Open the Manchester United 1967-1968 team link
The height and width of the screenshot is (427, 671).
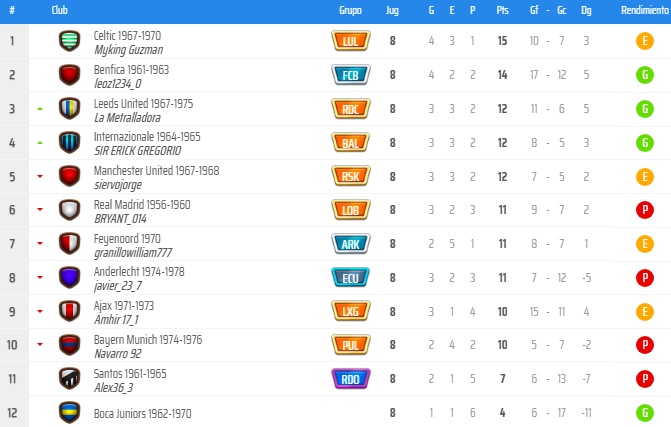pos(156,170)
